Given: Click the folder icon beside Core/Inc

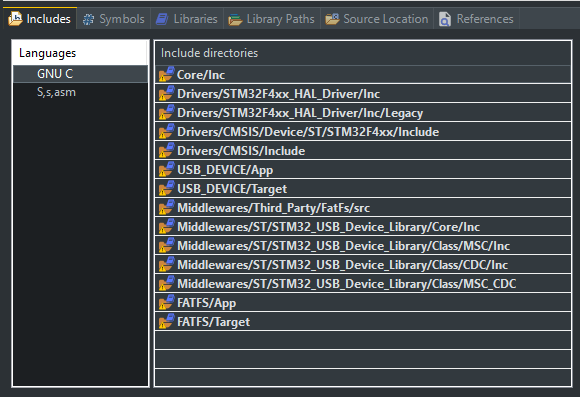Looking at the screenshot, I should 166,74.
